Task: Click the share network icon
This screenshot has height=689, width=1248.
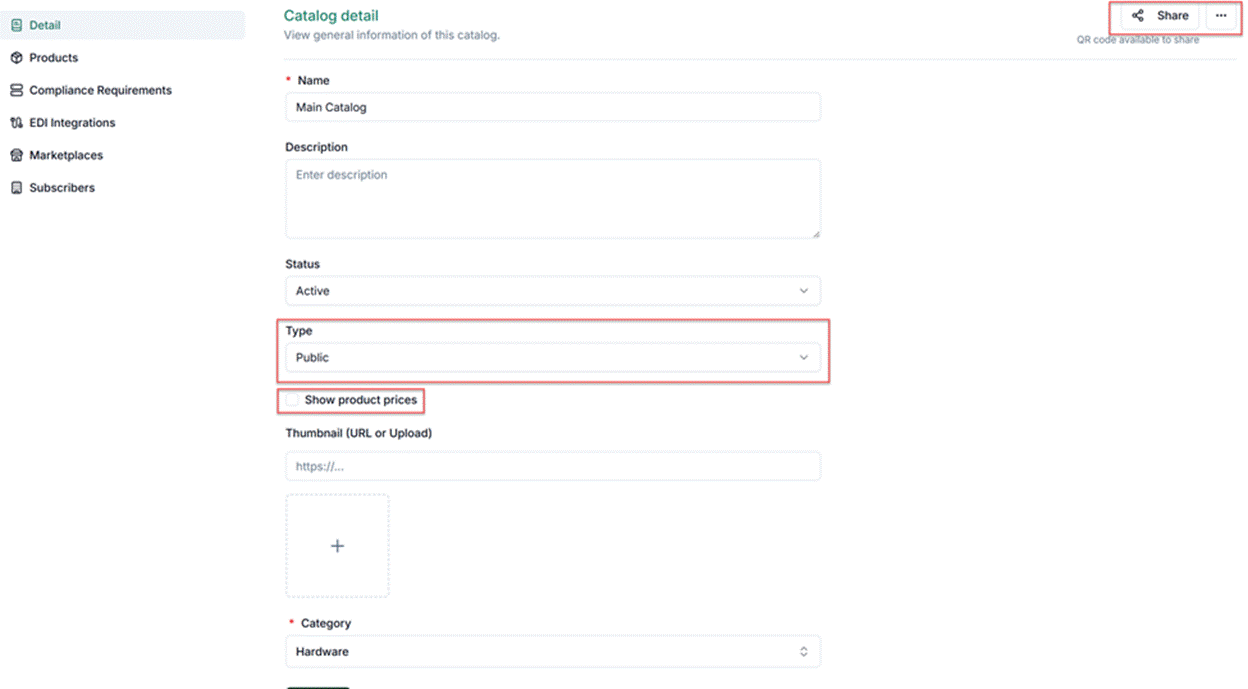Action: tap(1138, 16)
